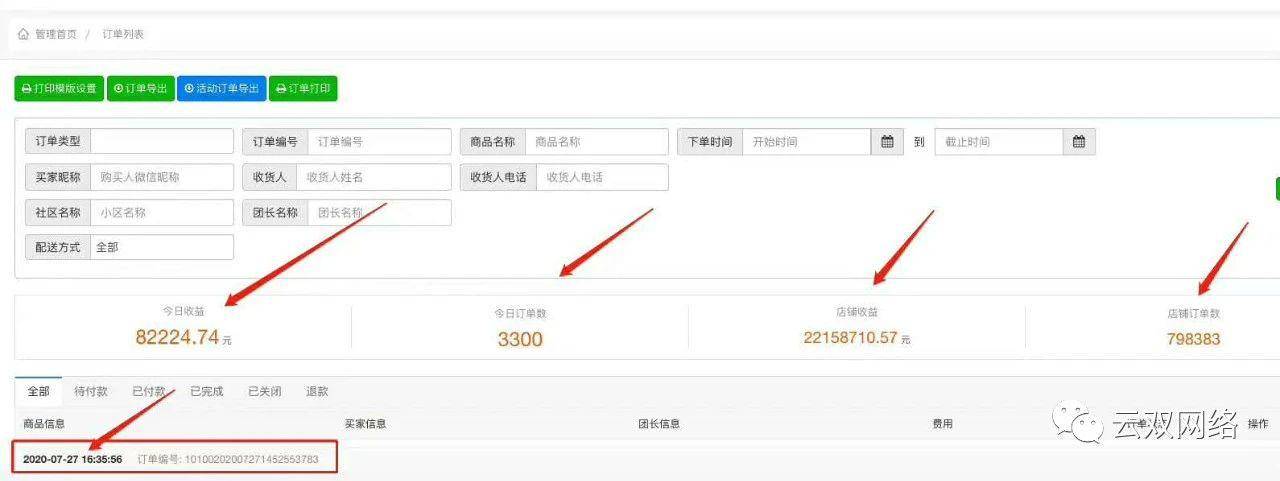Click the 截止时间 date field
The width and height of the screenshot is (1280, 481).
pyautogui.click(x=999, y=142)
